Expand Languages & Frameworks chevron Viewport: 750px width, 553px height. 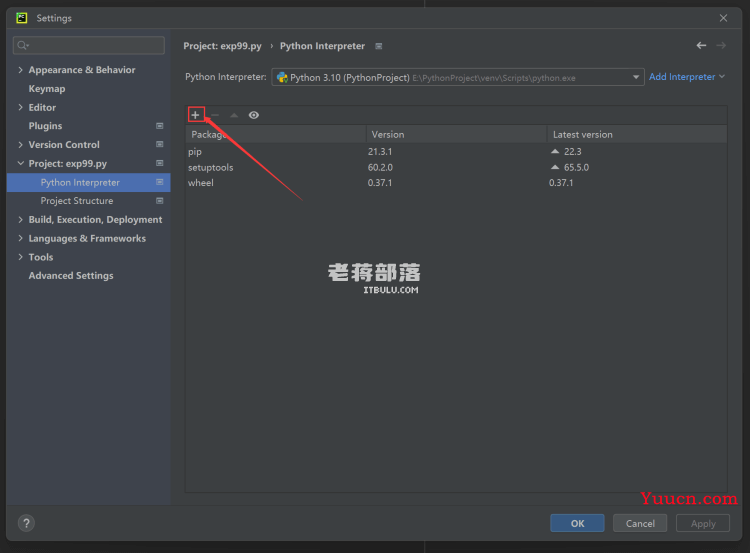click(20, 238)
